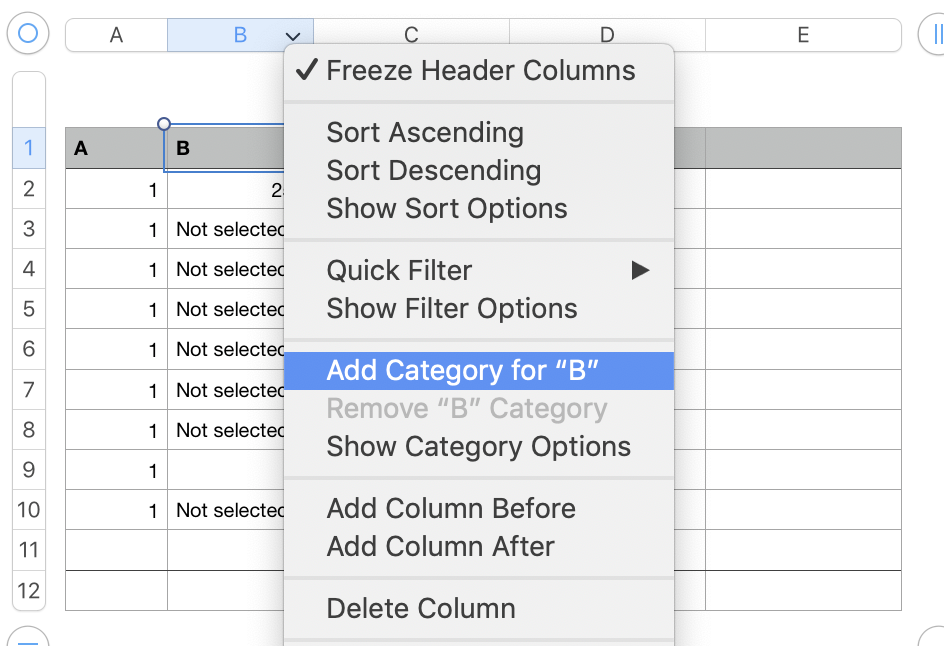Choose Sort Descending
This screenshot has height=646, width=944.
pos(433,171)
